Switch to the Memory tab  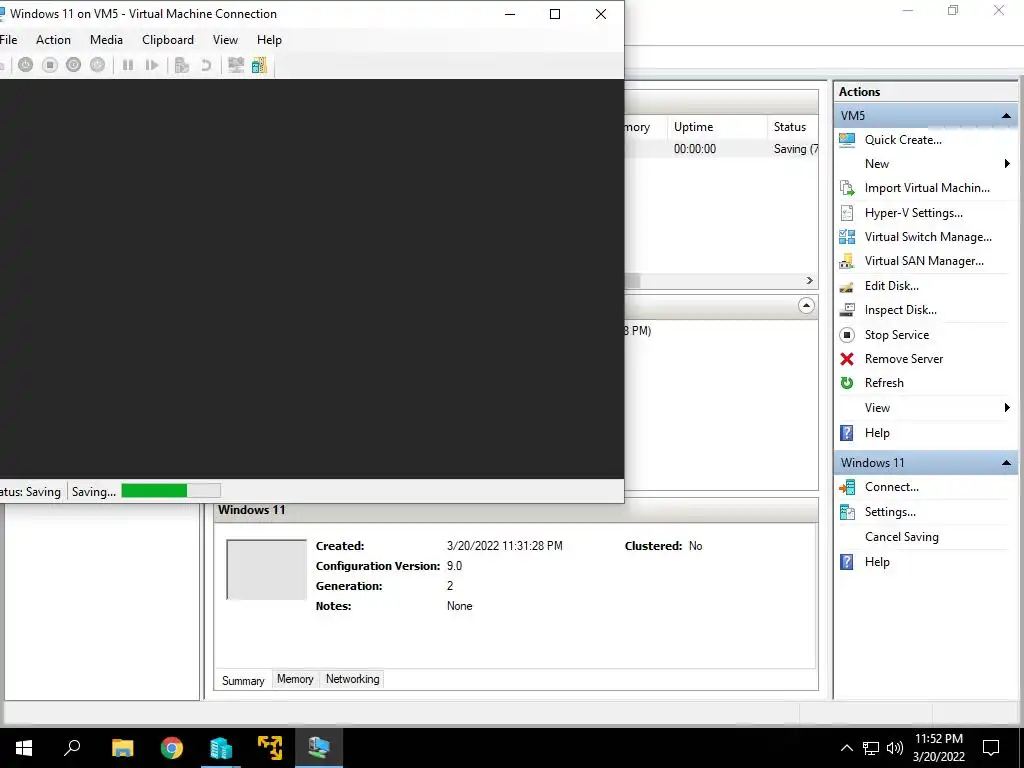point(295,679)
